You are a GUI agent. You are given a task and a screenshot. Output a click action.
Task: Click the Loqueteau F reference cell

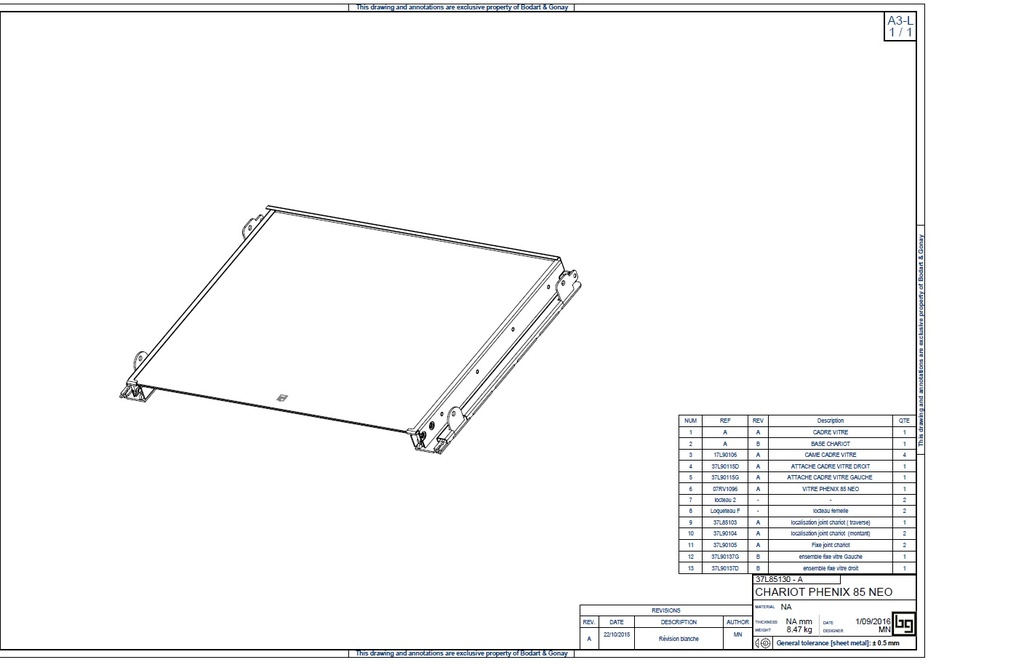click(724, 511)
